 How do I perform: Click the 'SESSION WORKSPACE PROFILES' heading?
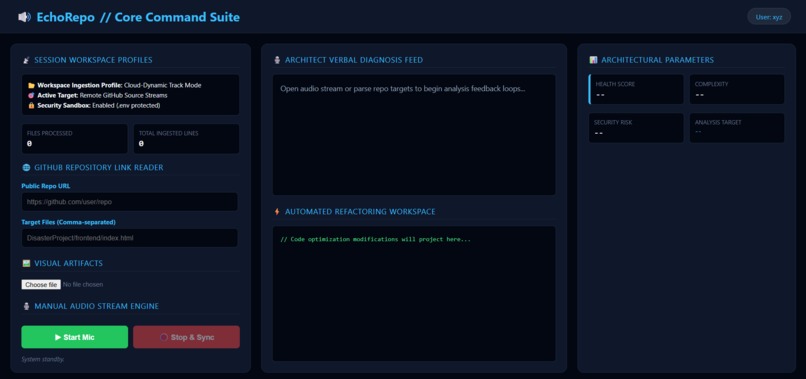point(93,60)
